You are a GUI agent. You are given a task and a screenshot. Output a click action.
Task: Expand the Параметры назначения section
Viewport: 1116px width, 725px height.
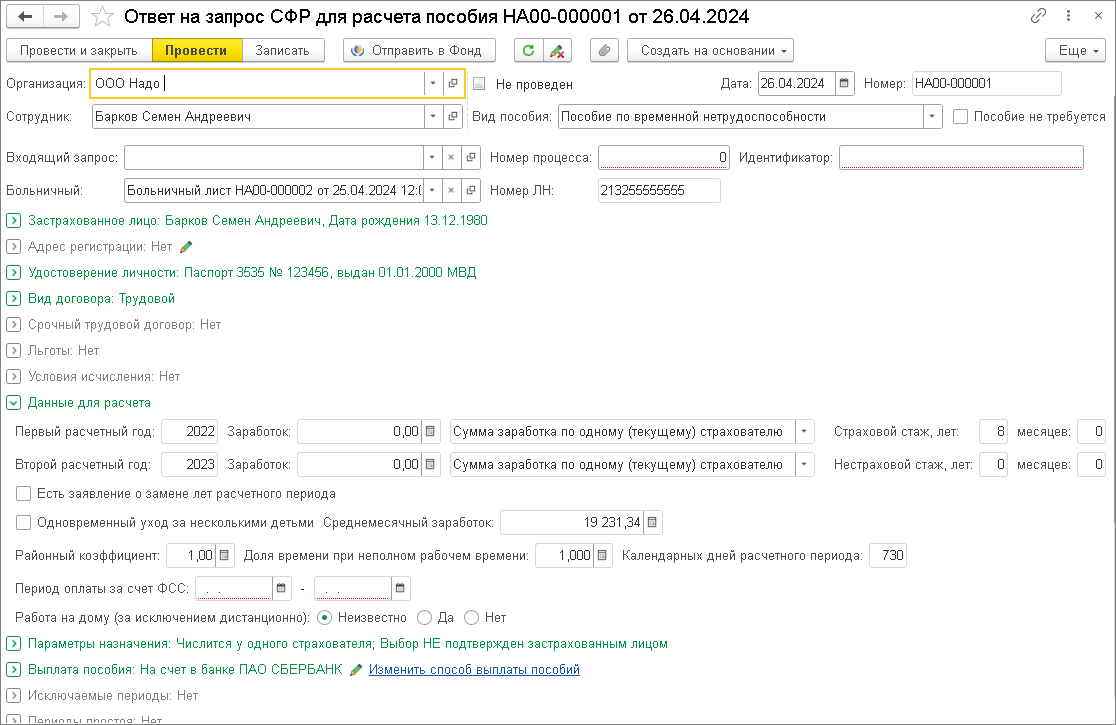pyautogui.click(x=14, y=644)
